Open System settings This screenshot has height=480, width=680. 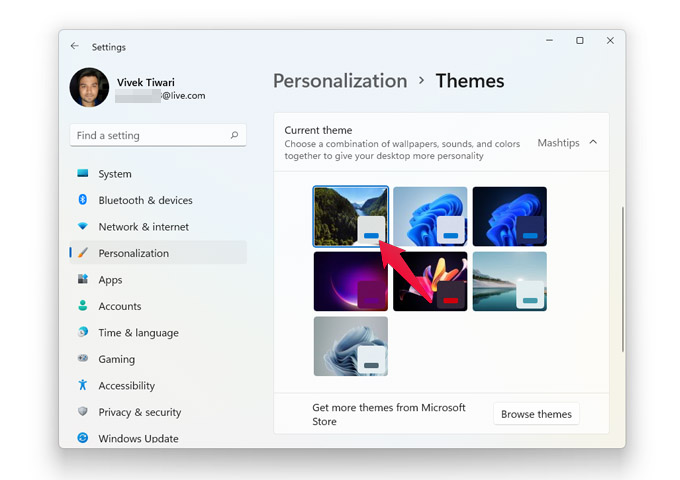click(158, 174)
